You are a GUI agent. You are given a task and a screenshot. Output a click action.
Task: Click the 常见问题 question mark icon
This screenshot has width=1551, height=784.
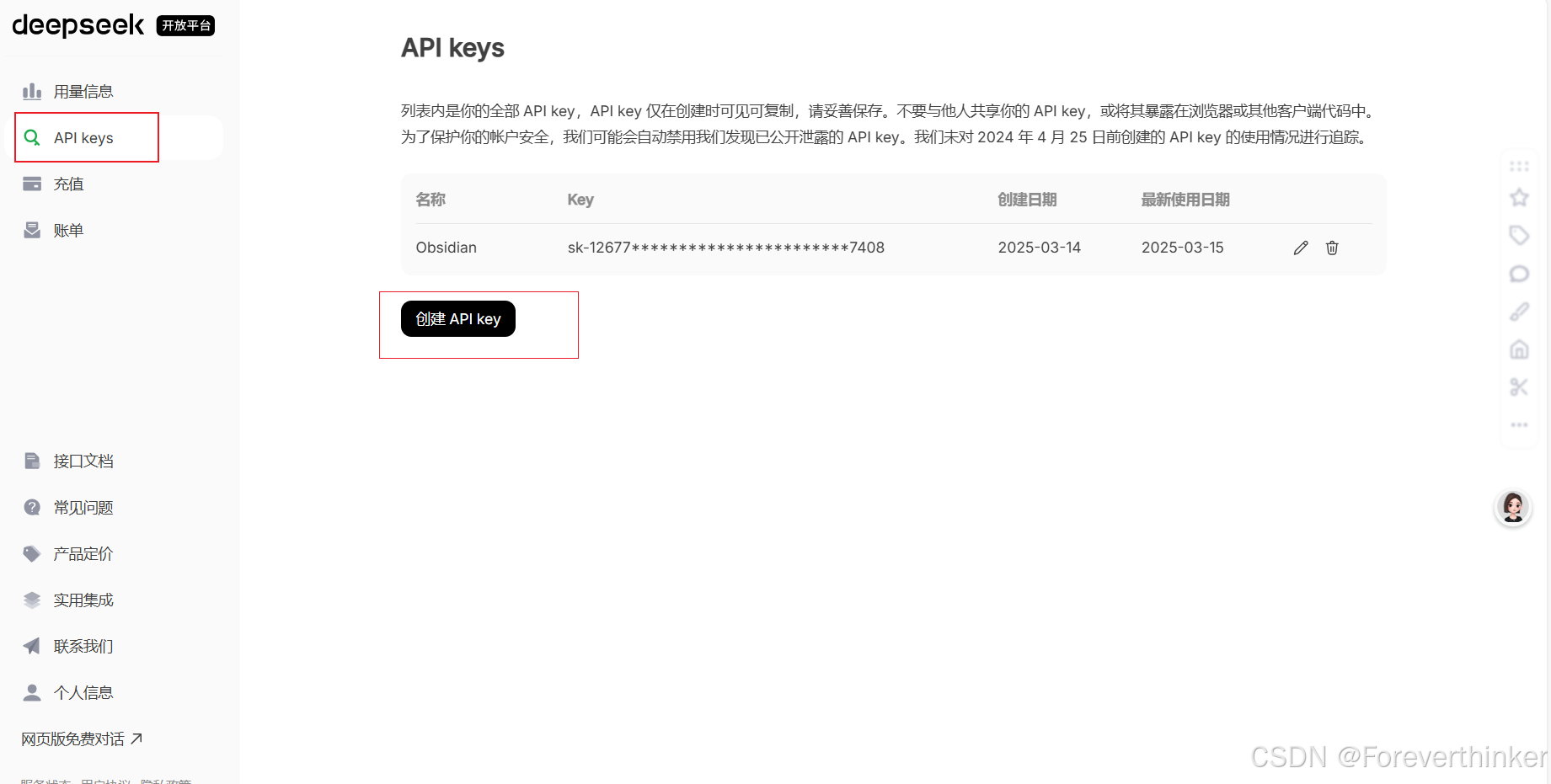pyautogui.click(x=32, y=507)
